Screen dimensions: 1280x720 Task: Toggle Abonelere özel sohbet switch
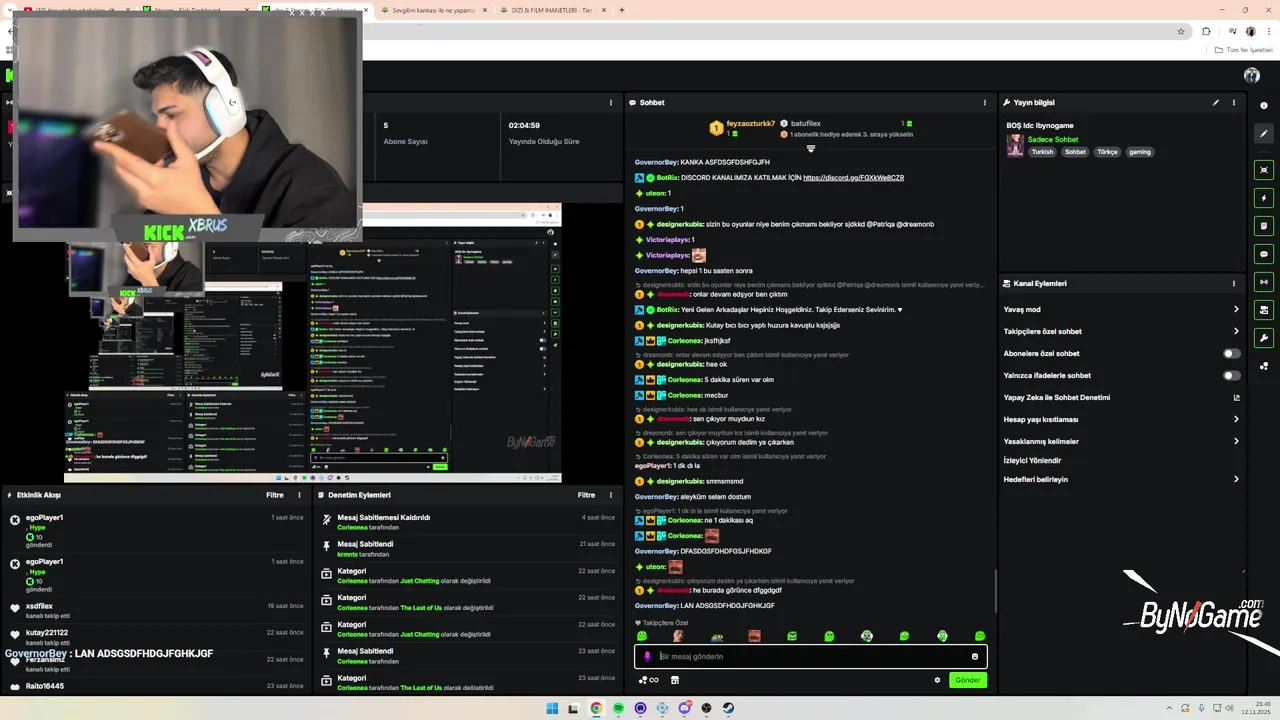click(1232, 353)
